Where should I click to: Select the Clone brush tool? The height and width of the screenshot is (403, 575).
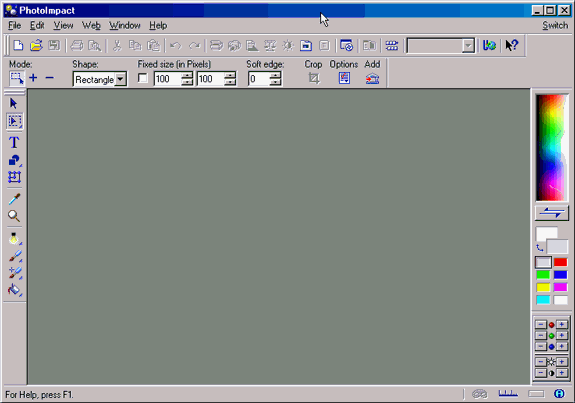tap(15, 273)
